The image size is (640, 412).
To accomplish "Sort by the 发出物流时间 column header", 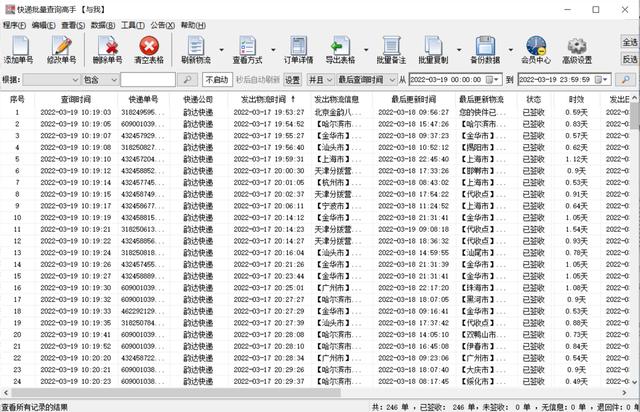I will click(268, 99).
